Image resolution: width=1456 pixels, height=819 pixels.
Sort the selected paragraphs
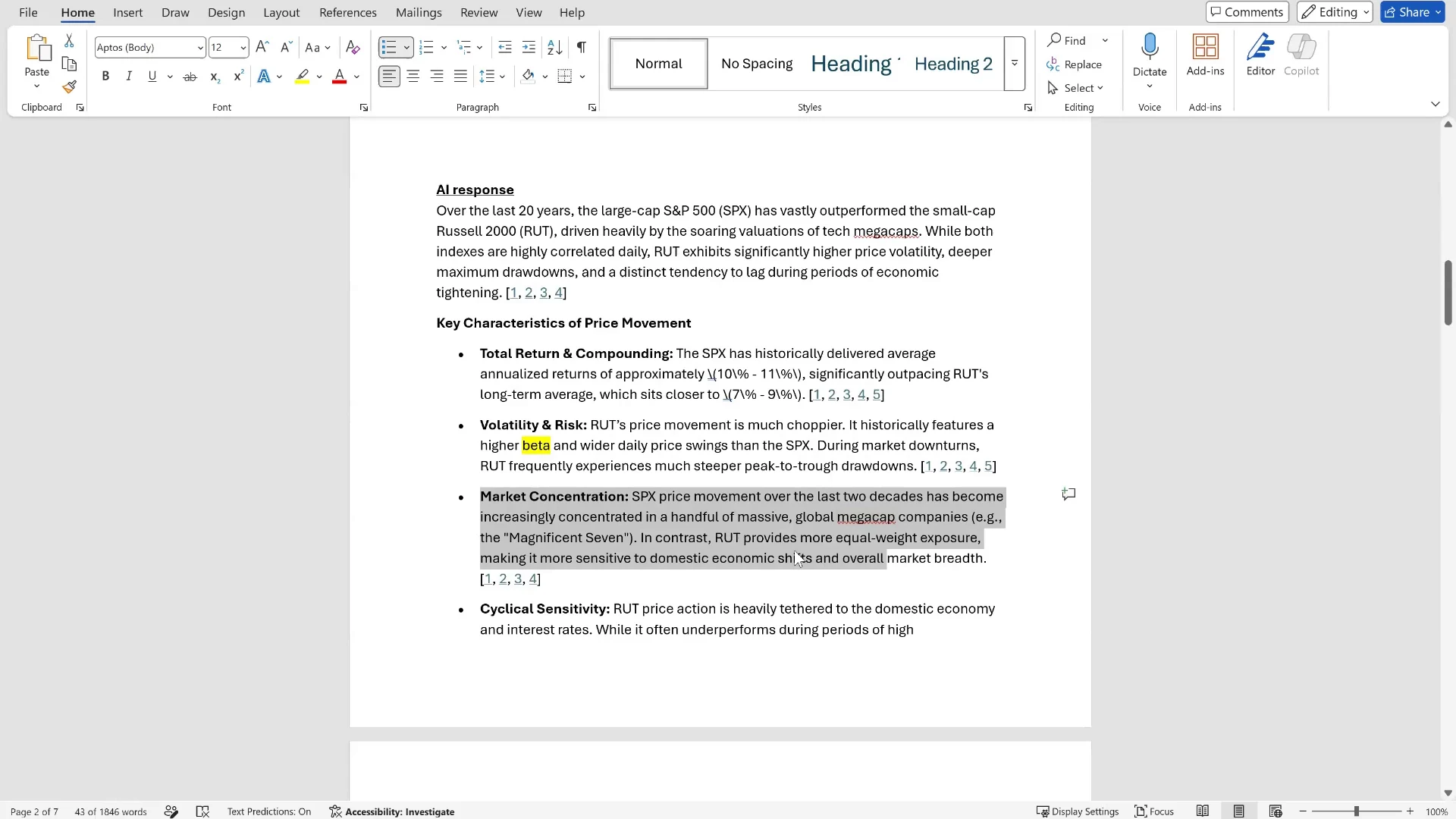point(555,47)
